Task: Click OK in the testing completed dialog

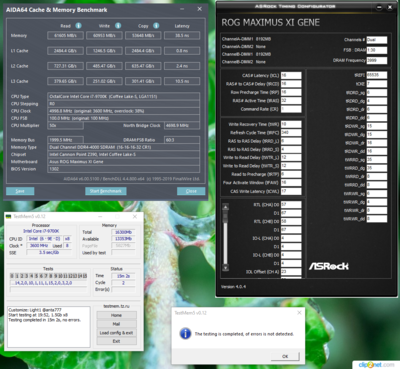Action: [285, 356]
